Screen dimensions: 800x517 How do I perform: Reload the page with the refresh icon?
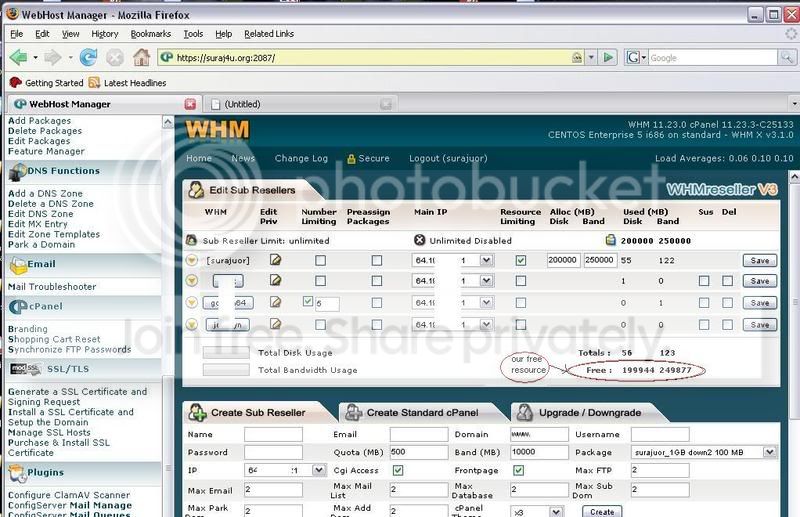pyautogui.click(x=88, y=57)
